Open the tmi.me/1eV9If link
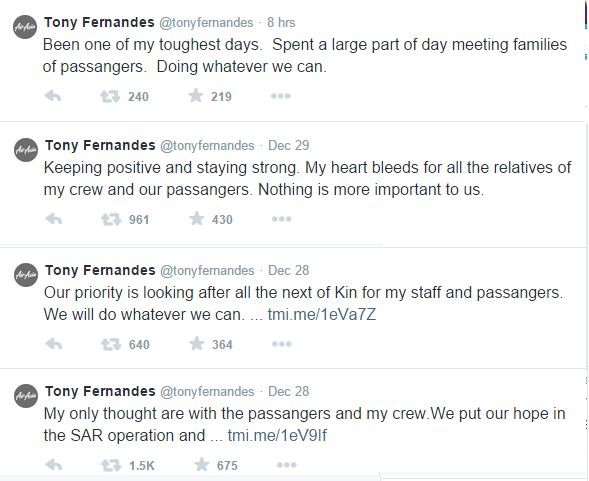 (x=277, y=436)
